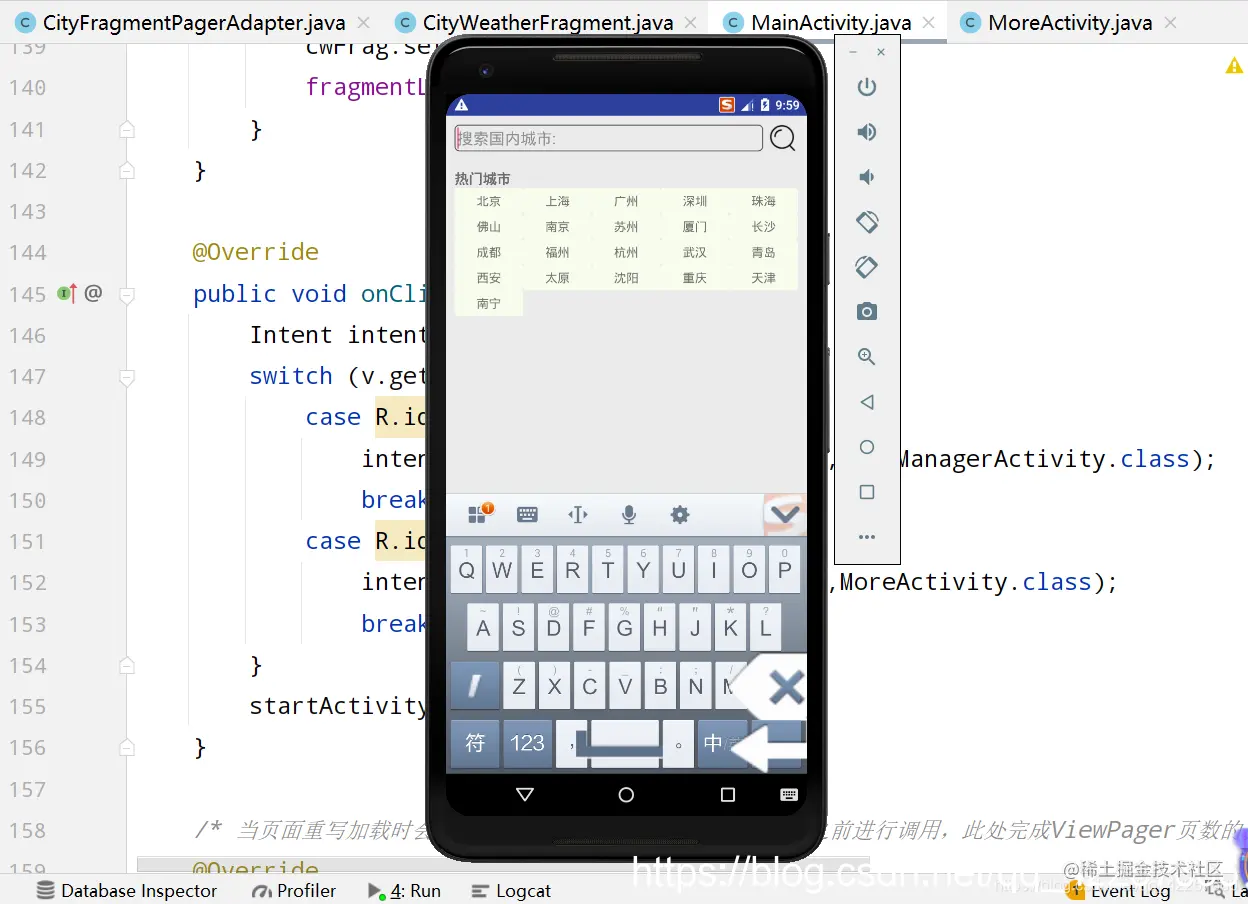
Task: Click the yellow warning icon in the editor corner
Action: point(1234,65)
